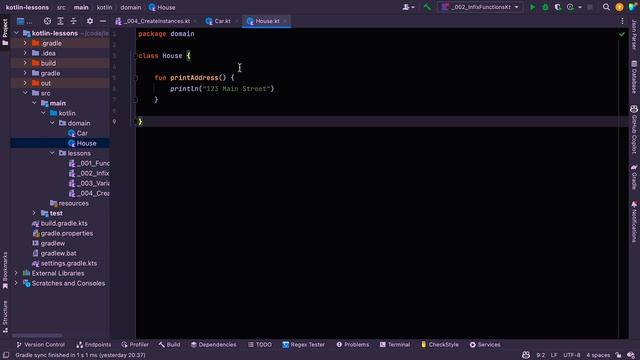Expand the test folder
The image size is (640, 360).
click(34, 213)
